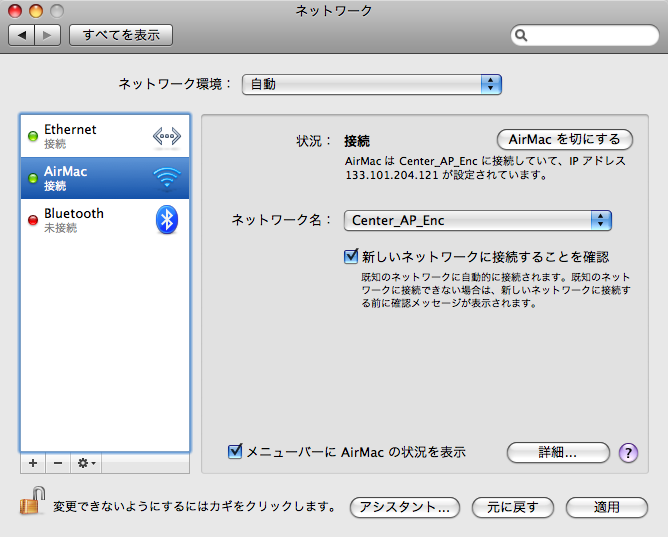The width and height of the screenshot is (668, 537).
Task: Go back with the left arrow button
Action: click(22, 35)
